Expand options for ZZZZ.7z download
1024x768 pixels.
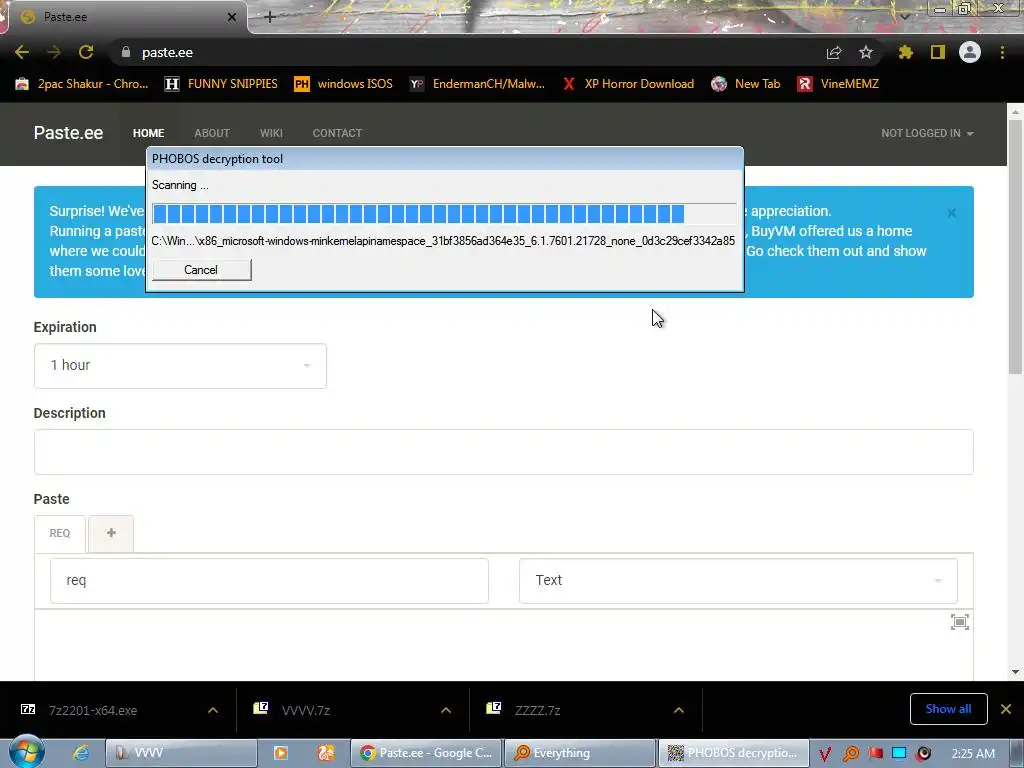coord(679,710)
